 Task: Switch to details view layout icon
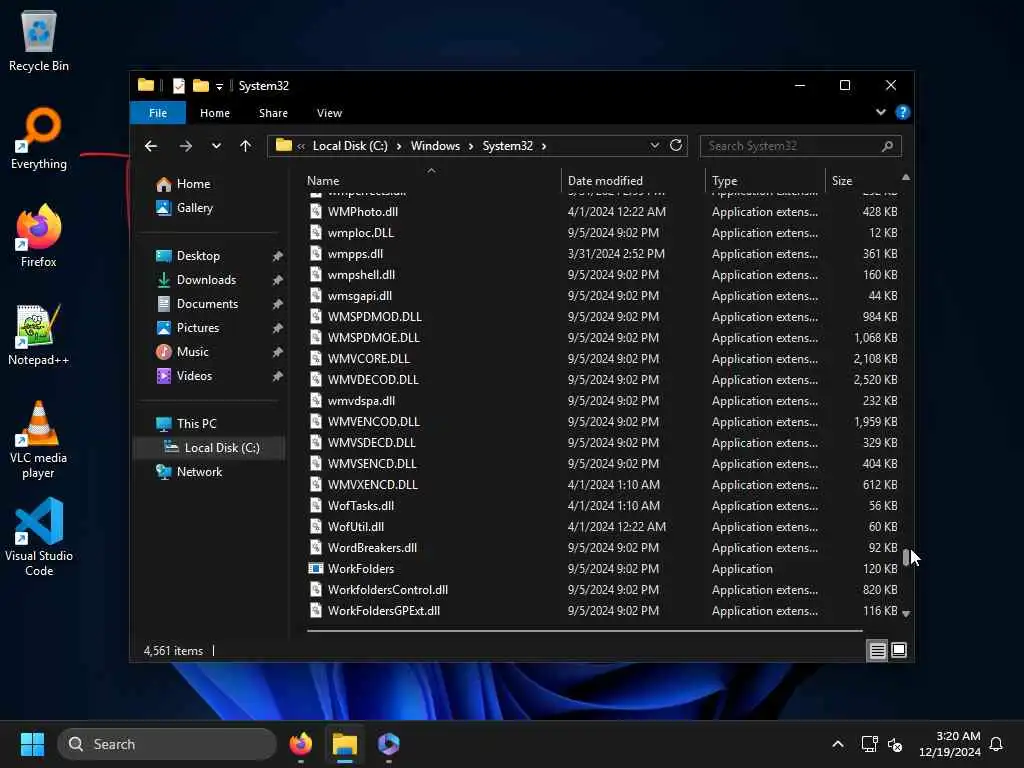click(877, 650)
